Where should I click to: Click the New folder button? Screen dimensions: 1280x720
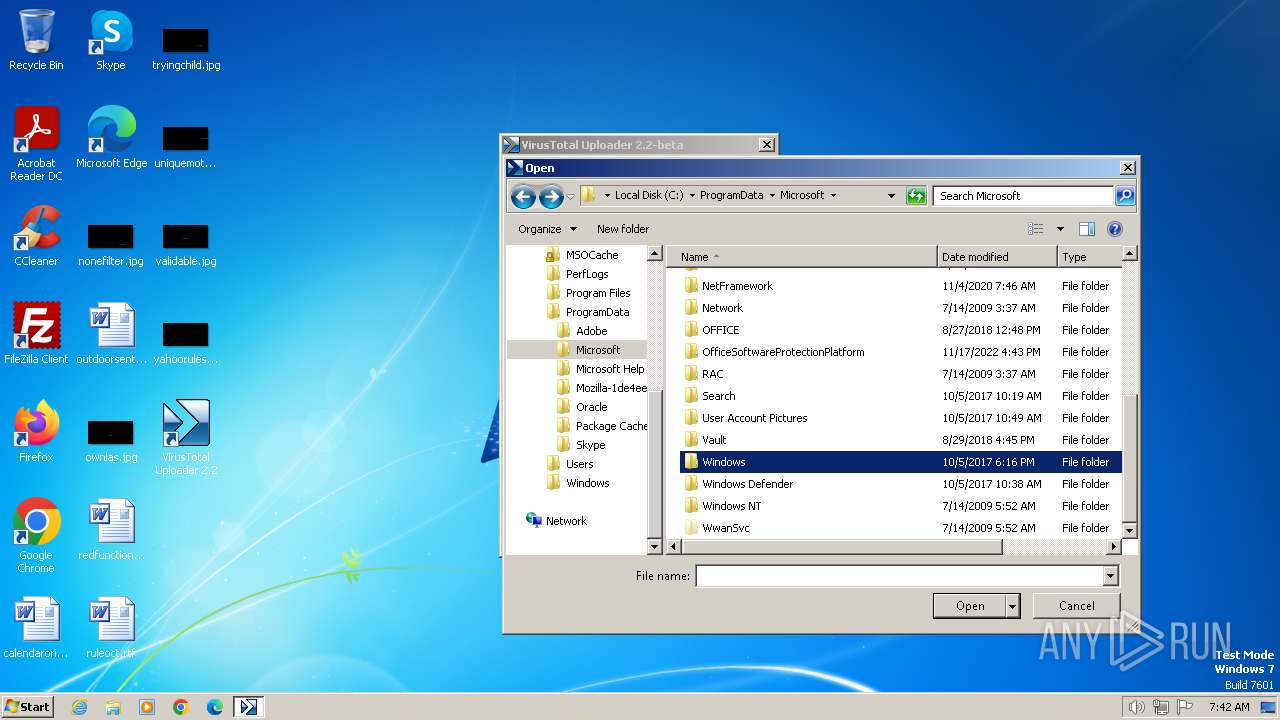(623, 229)
